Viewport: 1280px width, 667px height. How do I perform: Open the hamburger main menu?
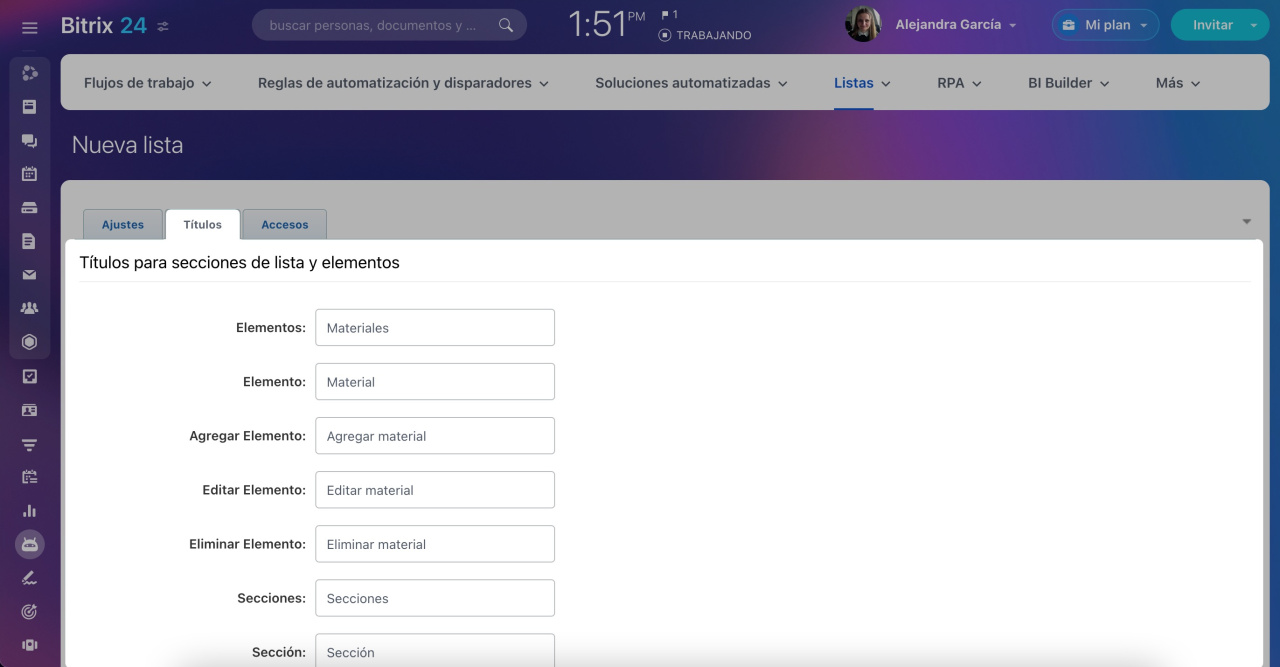click(29, 27)
